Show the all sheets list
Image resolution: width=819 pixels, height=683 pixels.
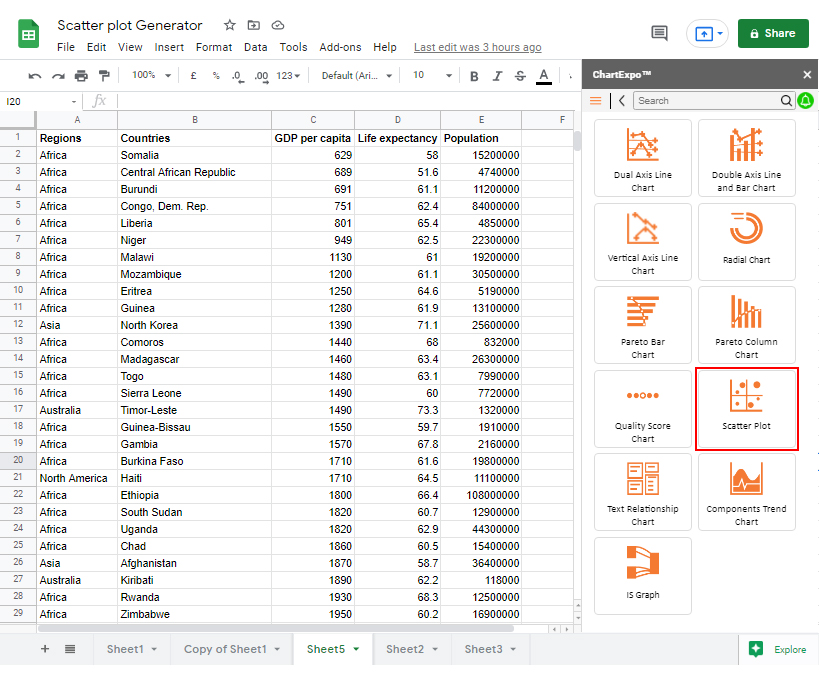[x=70, y=649]
